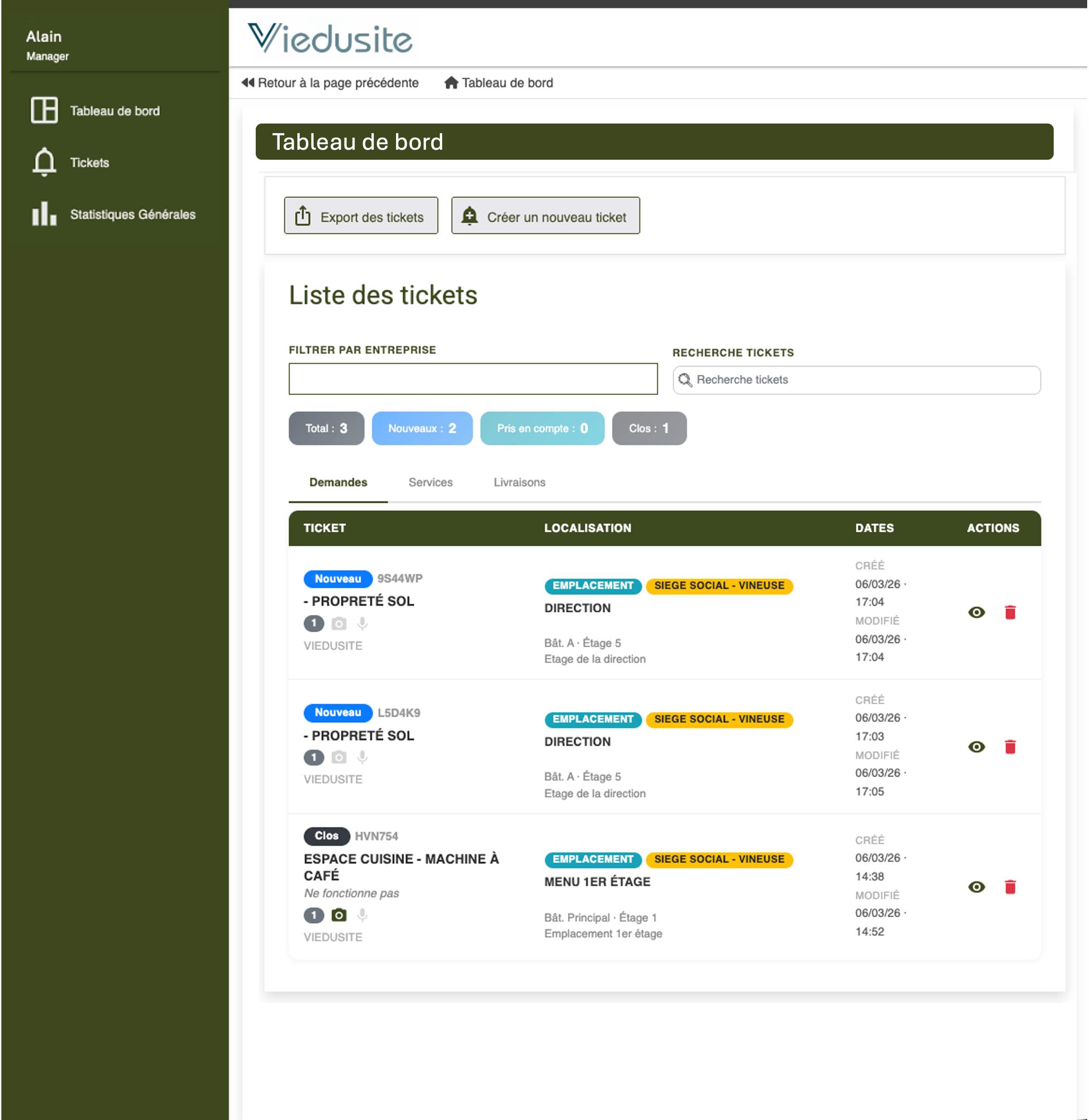Click the home icon in the breadcrumb bar

pyautogui.click(x=451, y=82)
